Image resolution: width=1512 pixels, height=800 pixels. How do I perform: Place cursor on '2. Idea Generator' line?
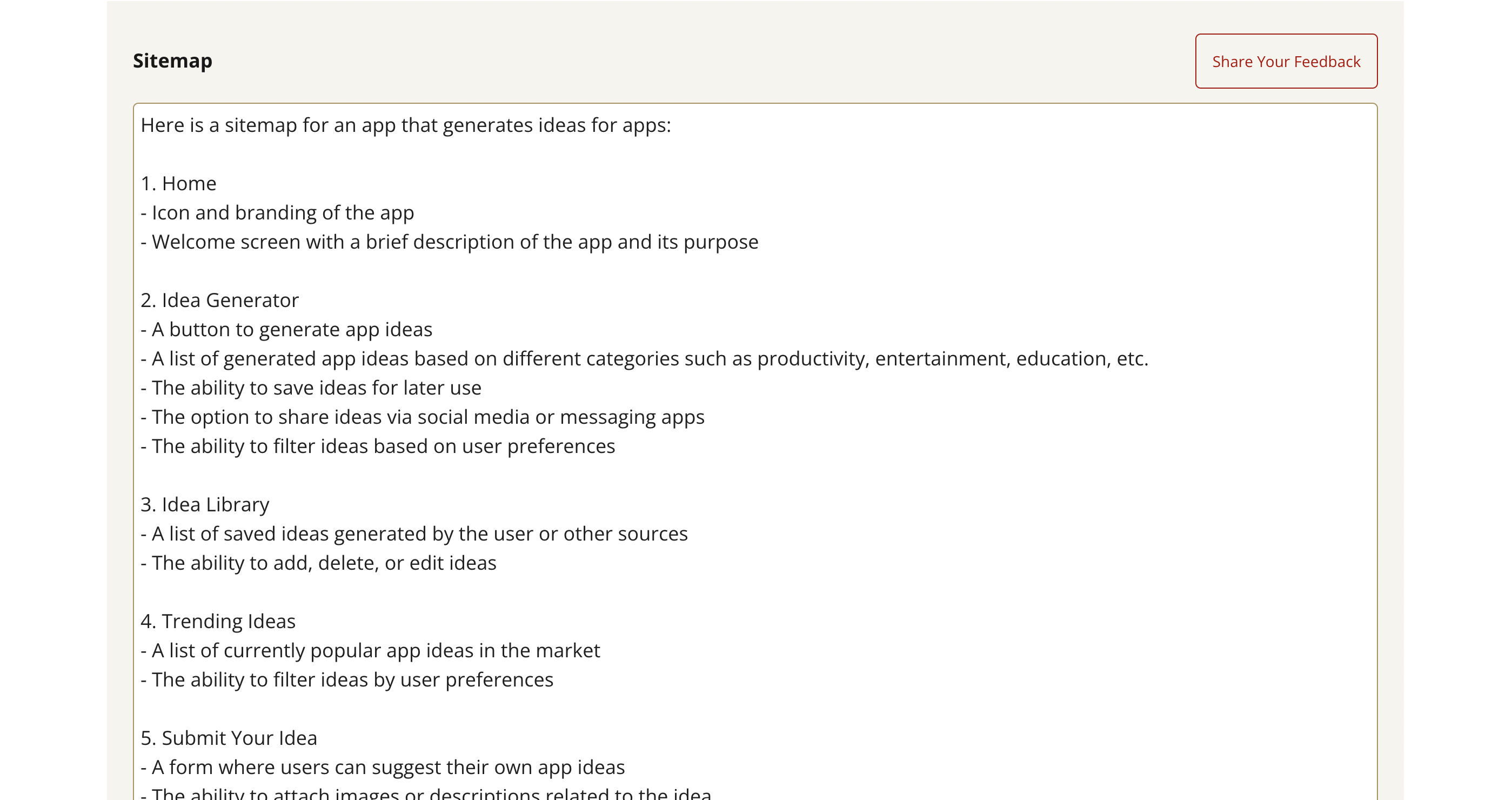219,300
